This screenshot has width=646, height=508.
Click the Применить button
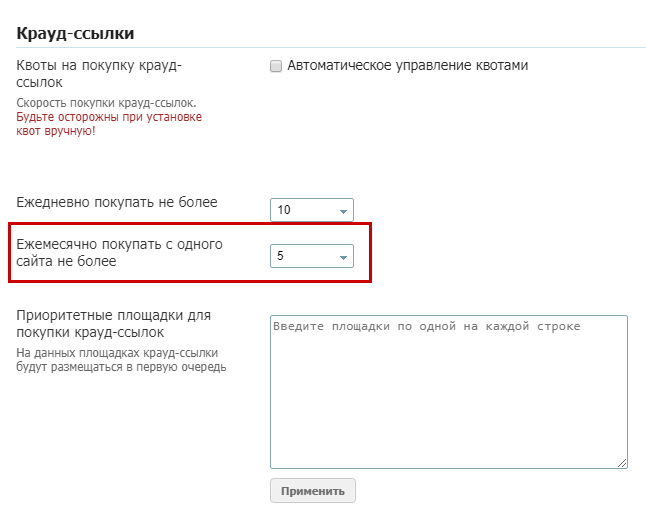click(x=313, y=491)
